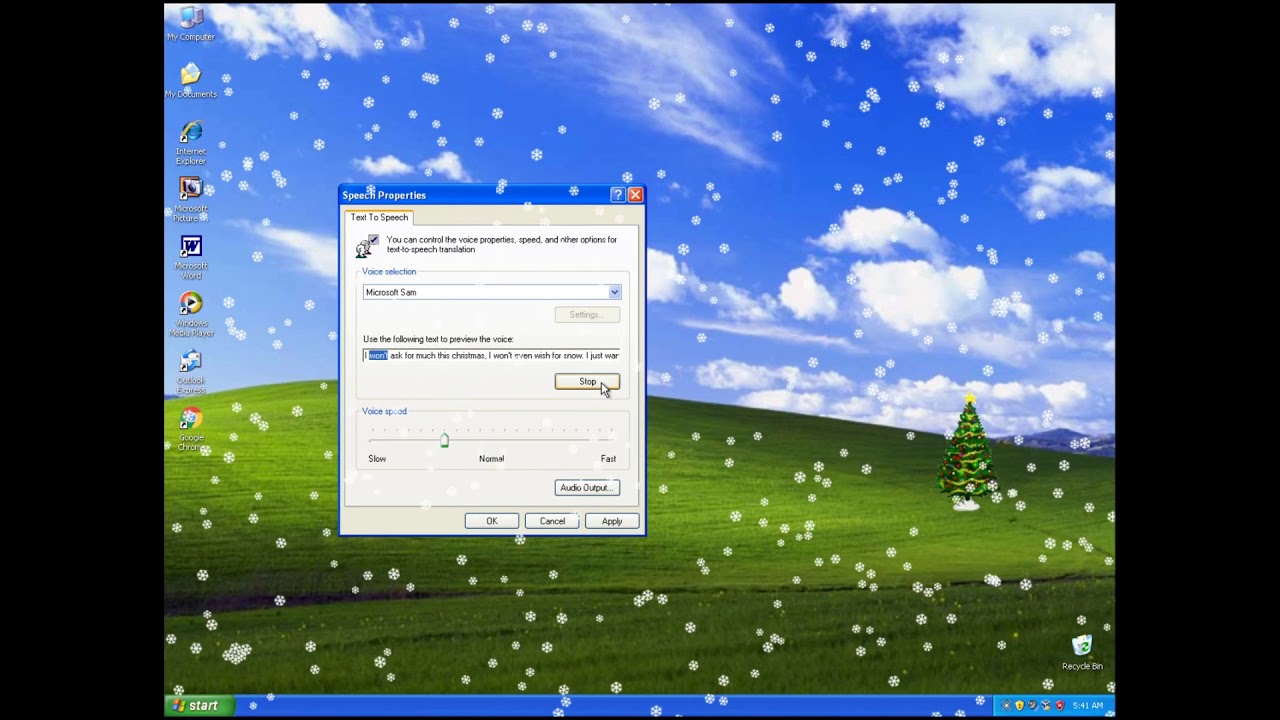This screenshot has height=720, width=1280.
Task: Click the snowflake tray icon
Action: click(x=1006, y=705)
